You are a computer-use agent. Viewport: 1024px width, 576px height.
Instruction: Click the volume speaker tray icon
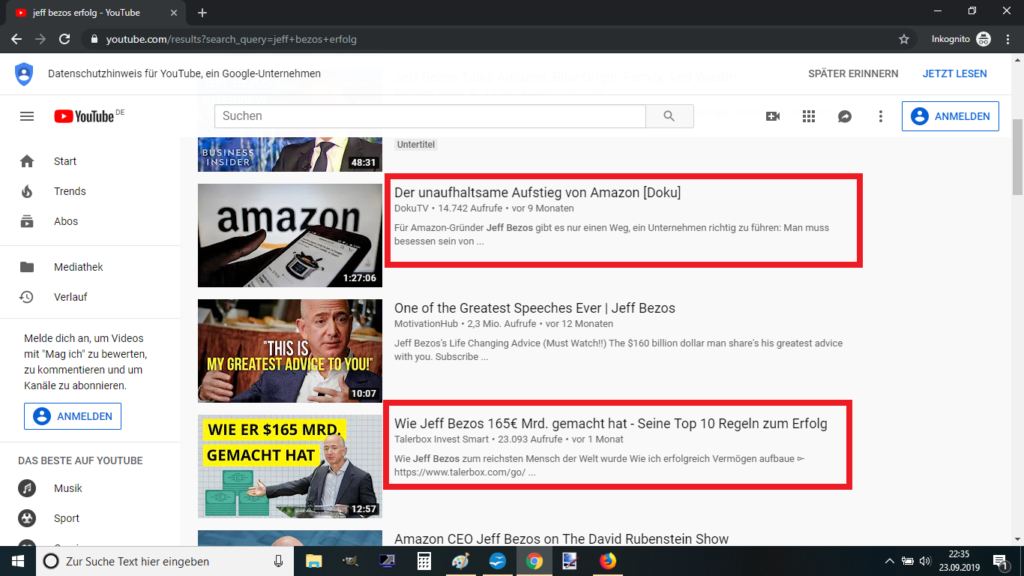click(925, 561)
